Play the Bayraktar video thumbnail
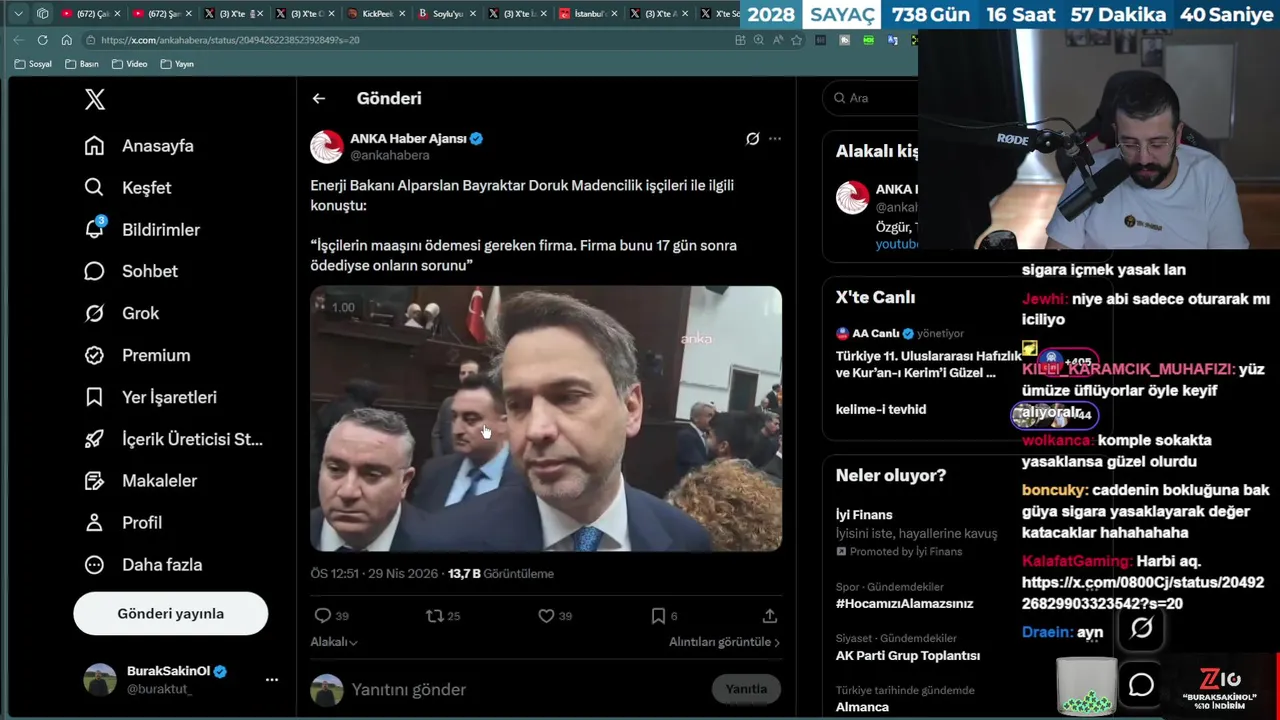This screenshot has height=720, width=1280. (546, 419)
